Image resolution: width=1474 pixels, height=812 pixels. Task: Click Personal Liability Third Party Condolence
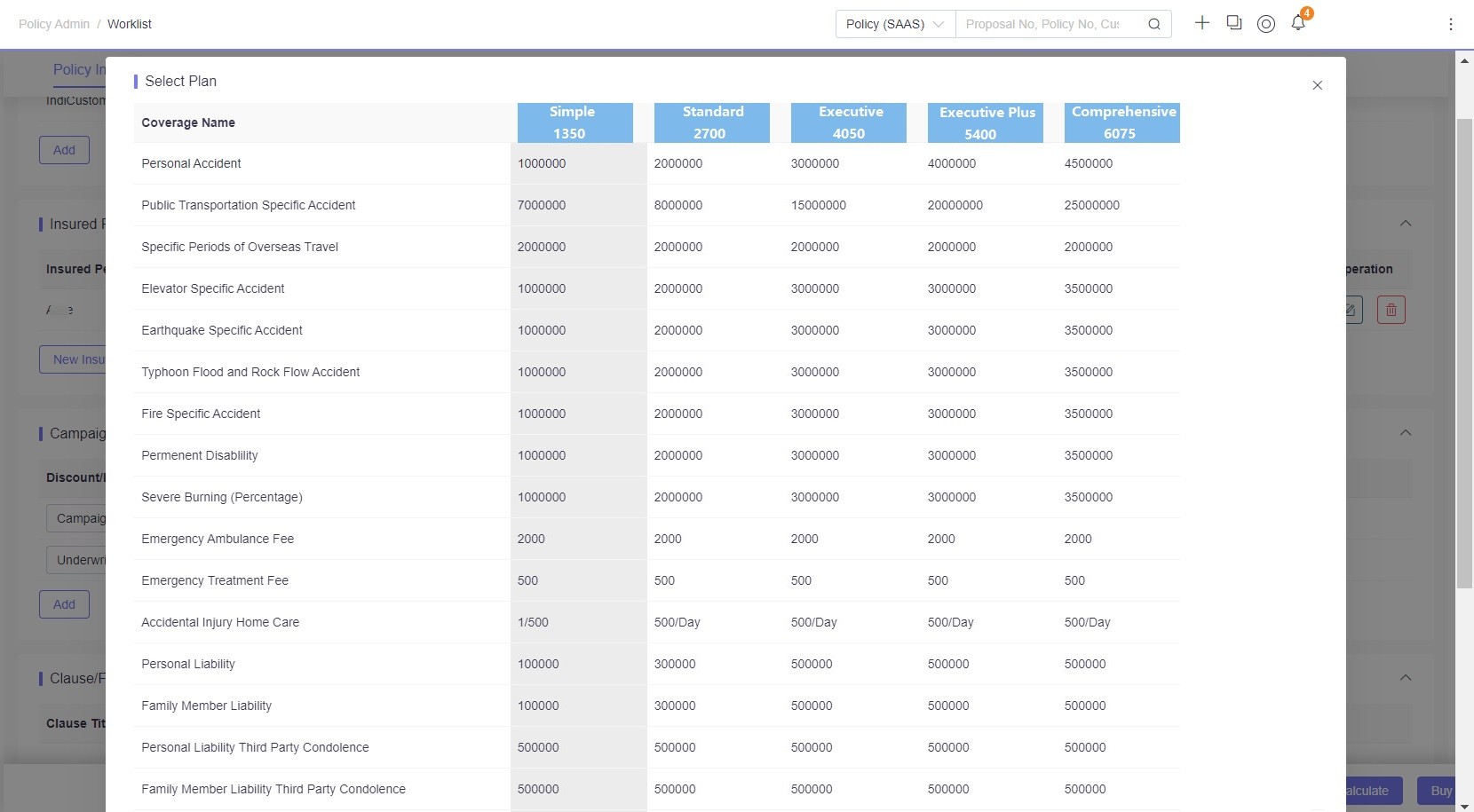[x=255, y=747]
